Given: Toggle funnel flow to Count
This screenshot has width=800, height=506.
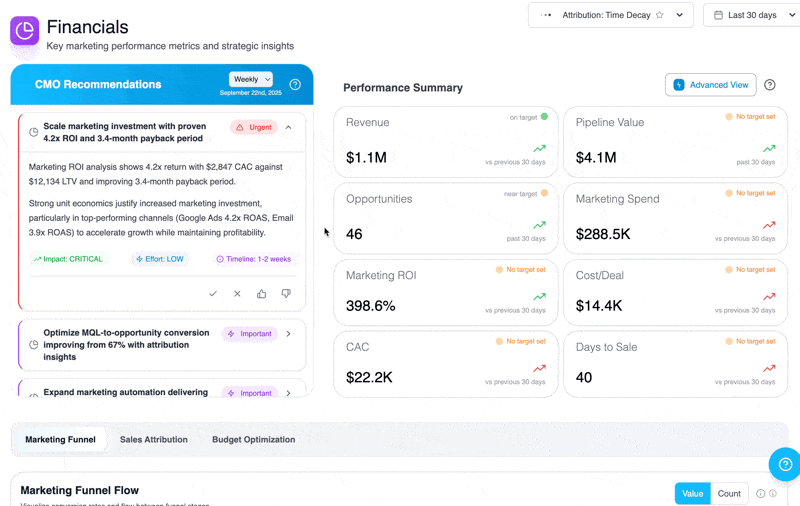Looking at the screenshot, I should (729, 494).
